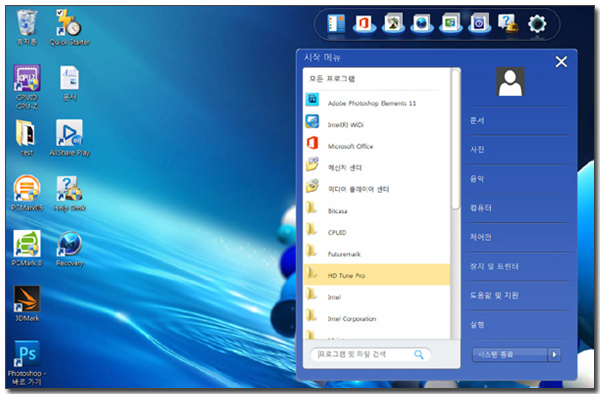The image size is (600, 394).
Task: Expand the highlighted HD Tune Pro folder
Action: (377, 274)
